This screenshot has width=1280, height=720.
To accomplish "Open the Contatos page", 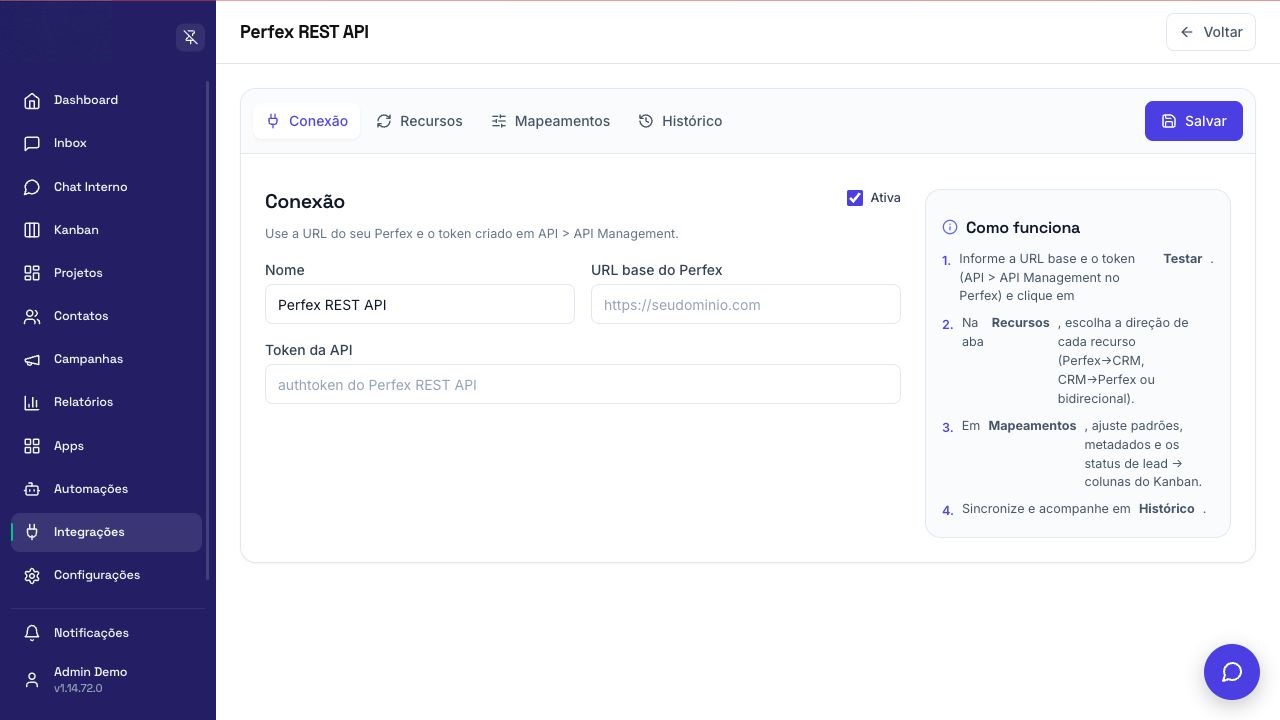I will 106,316.
